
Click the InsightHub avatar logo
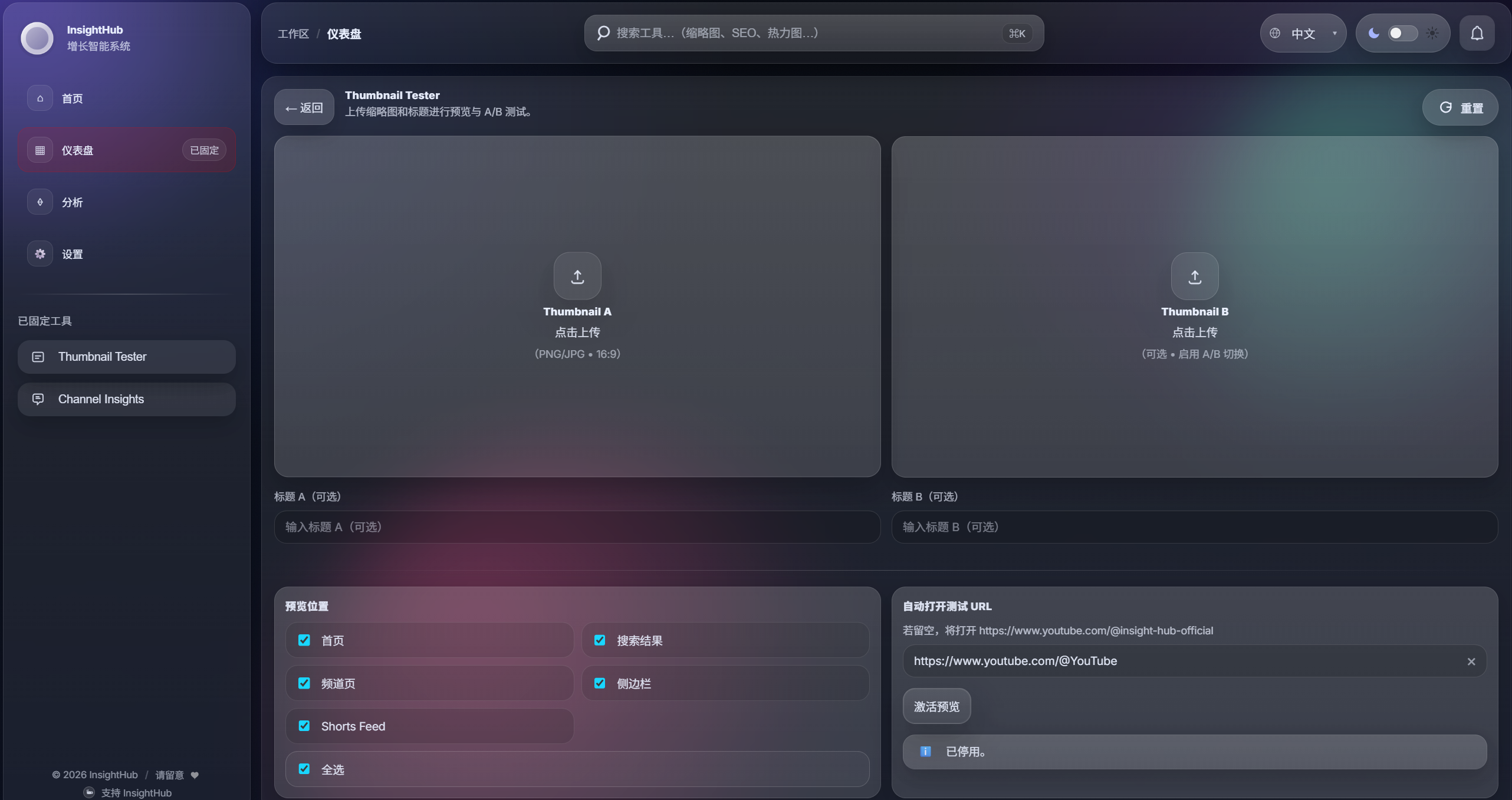pyautogui.click(x=37, y=38)
